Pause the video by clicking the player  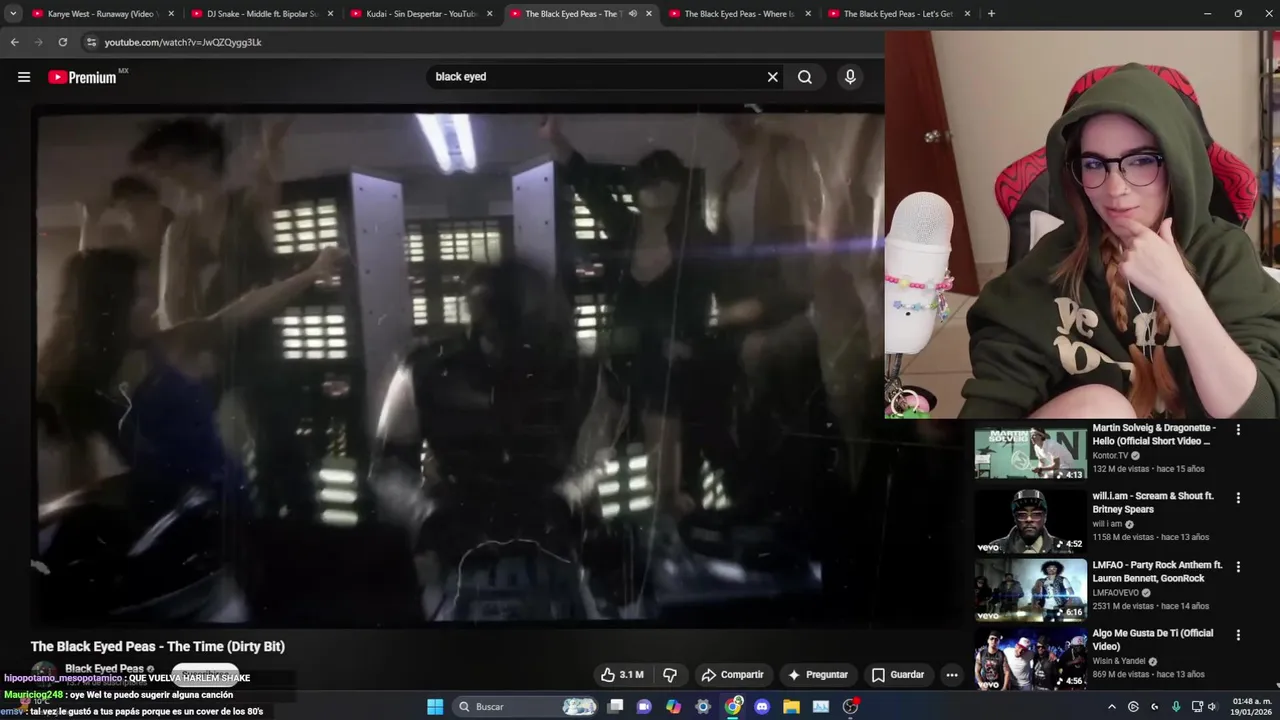pos(457,365)
